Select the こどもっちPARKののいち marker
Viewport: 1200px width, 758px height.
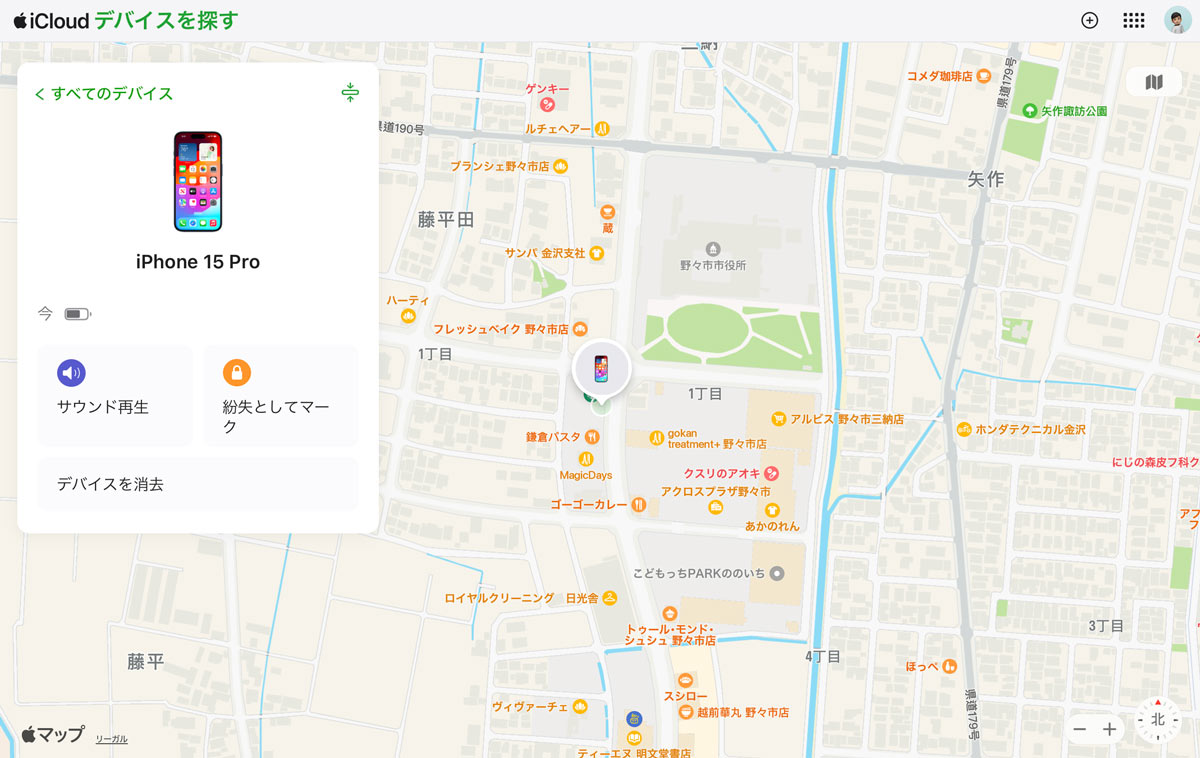779,573
